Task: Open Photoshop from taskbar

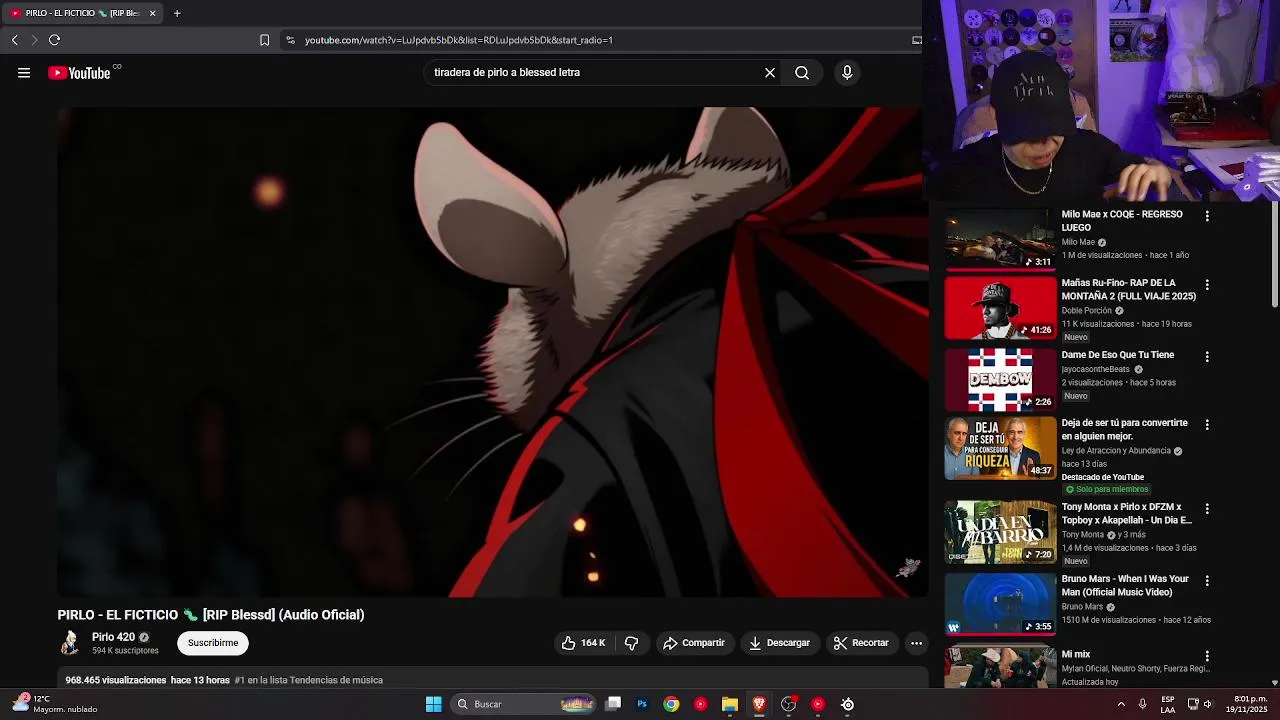Action: click(642, 704)
